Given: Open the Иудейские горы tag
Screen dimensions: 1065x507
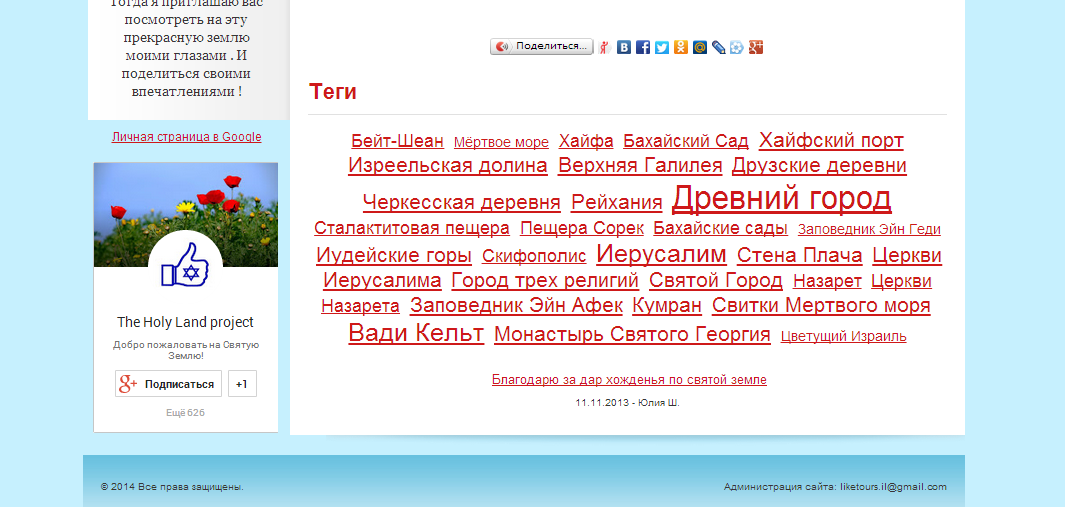Looking at the screenshot, I should pyautogui.click(x=394, y=256).
